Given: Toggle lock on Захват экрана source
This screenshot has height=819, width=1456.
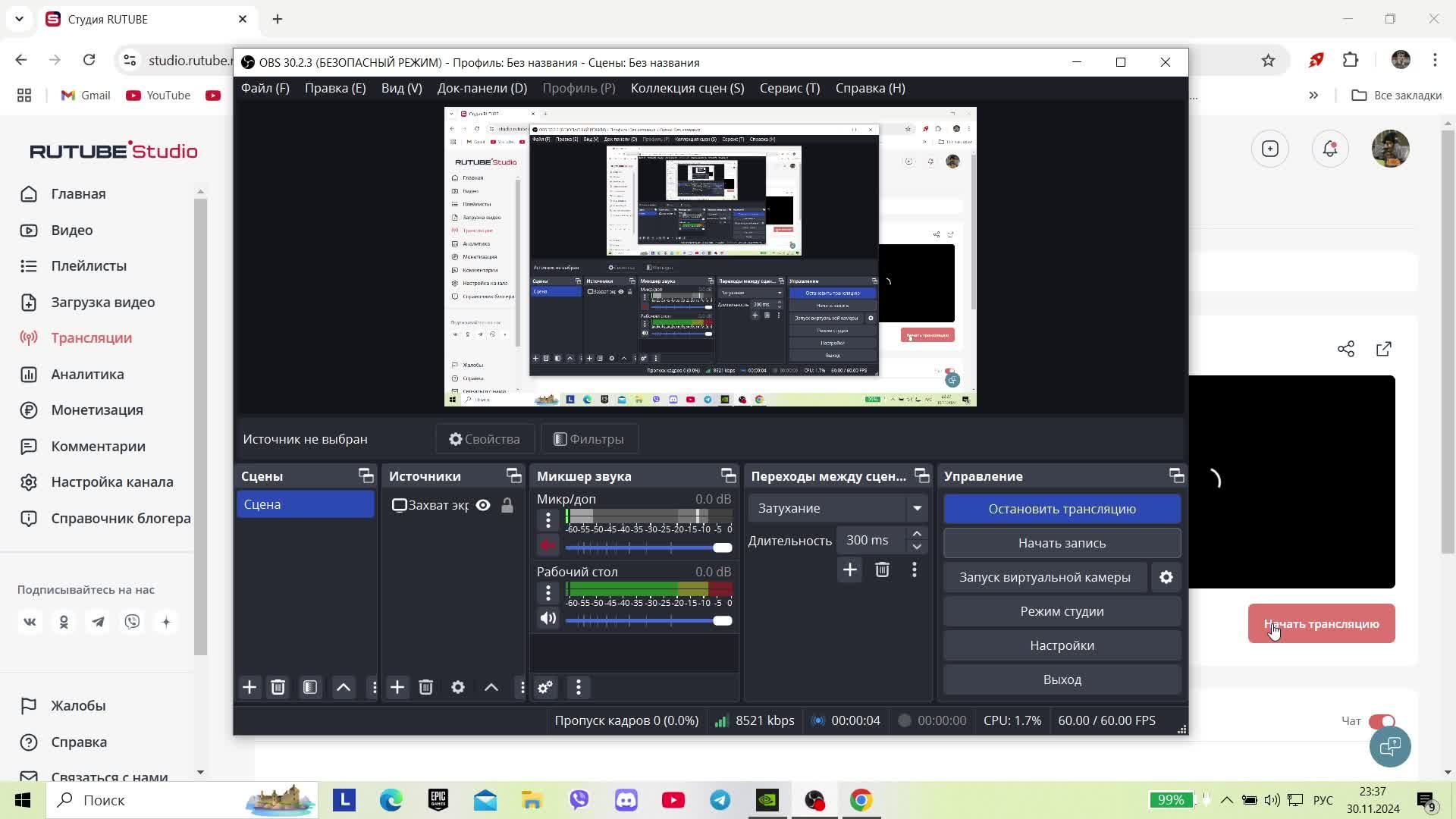Looking at the screenshot, I should pyautogui.click(x=507, y=505).
